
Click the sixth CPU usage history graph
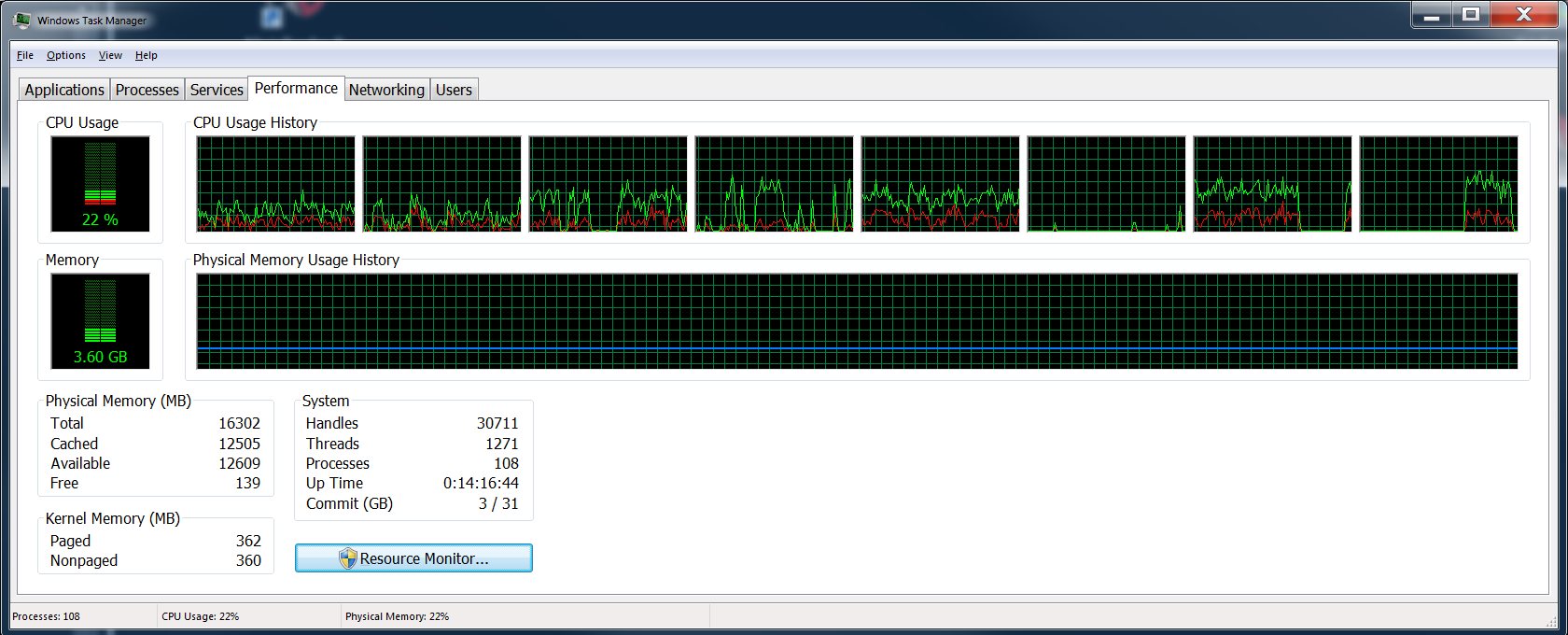click(1106, 184)
